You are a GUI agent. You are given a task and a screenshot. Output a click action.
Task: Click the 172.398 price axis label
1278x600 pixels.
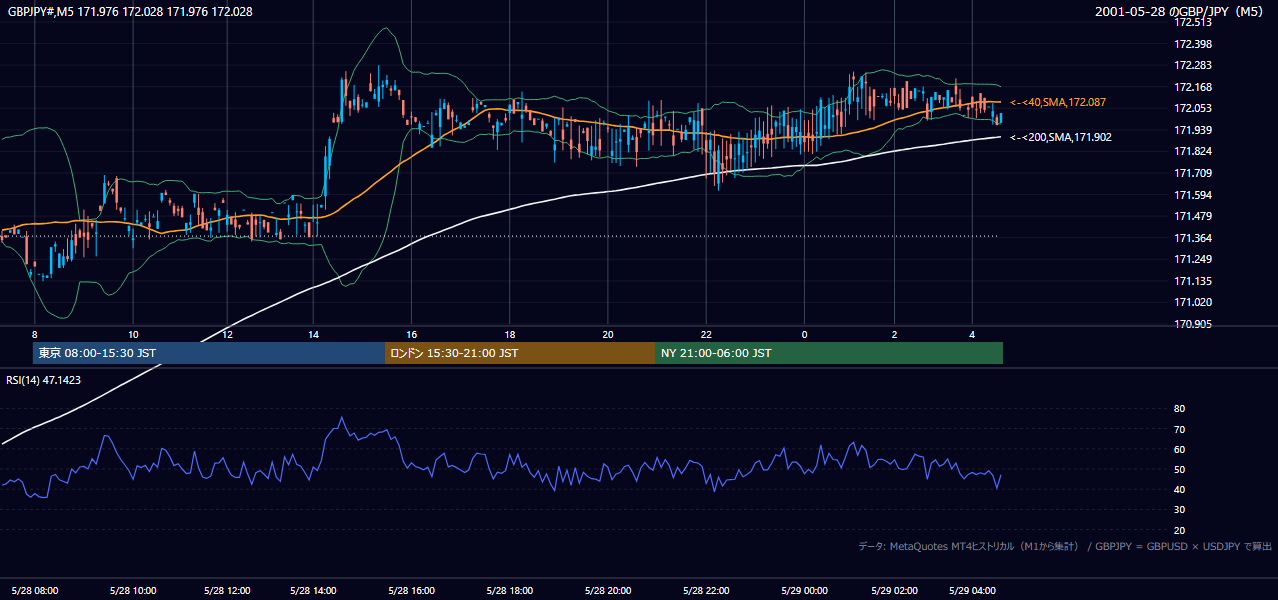[1192, 44]
